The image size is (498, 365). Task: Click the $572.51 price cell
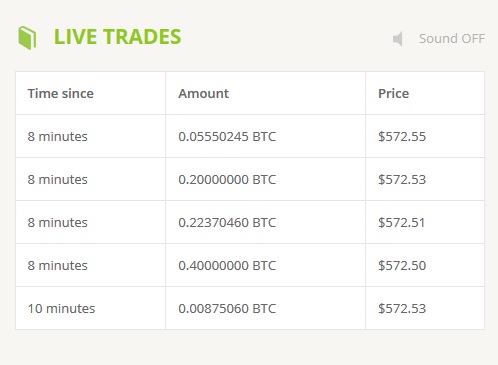point(425,222)
